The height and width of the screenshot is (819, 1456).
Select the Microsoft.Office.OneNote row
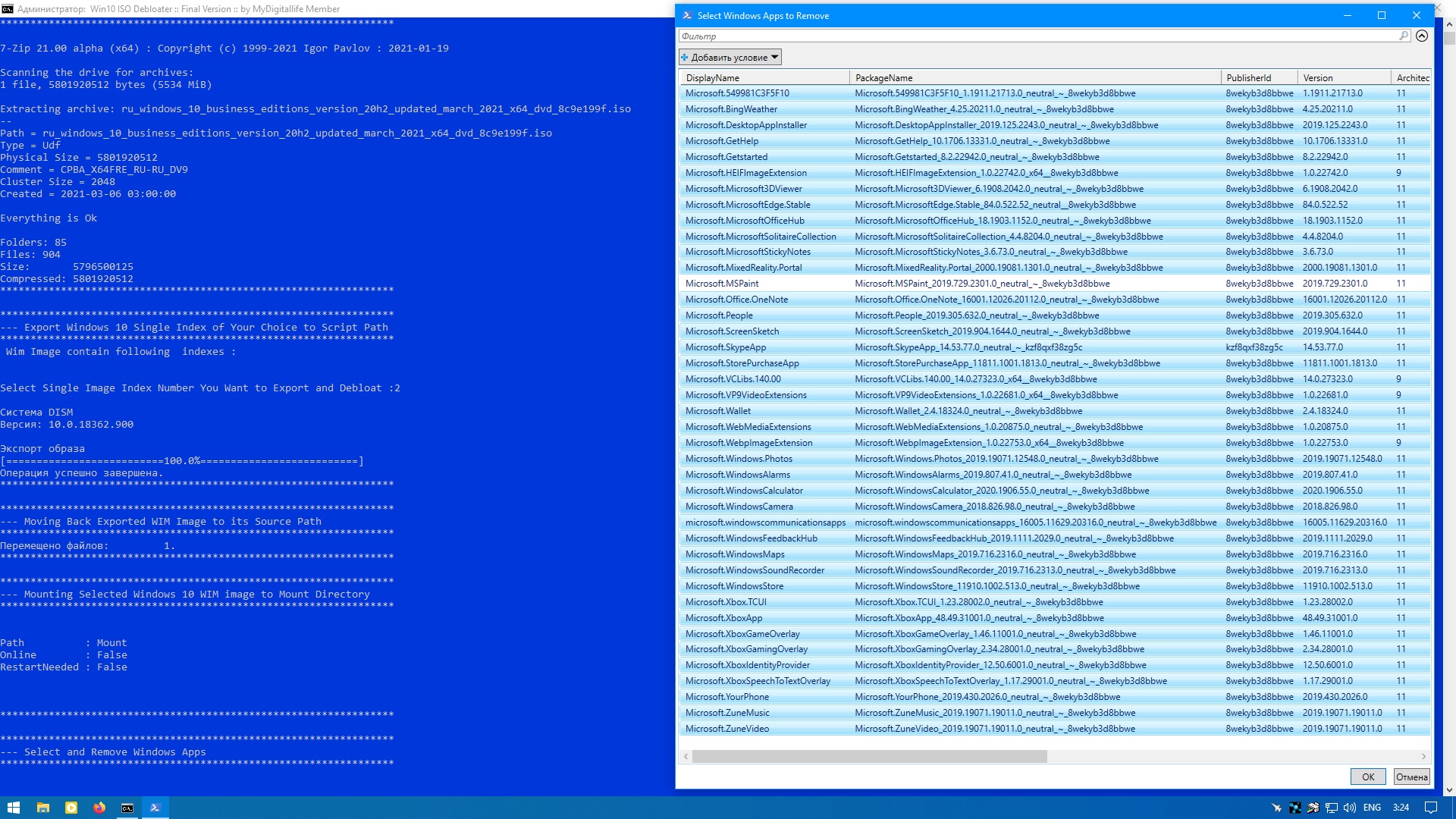coord(1055,300)
